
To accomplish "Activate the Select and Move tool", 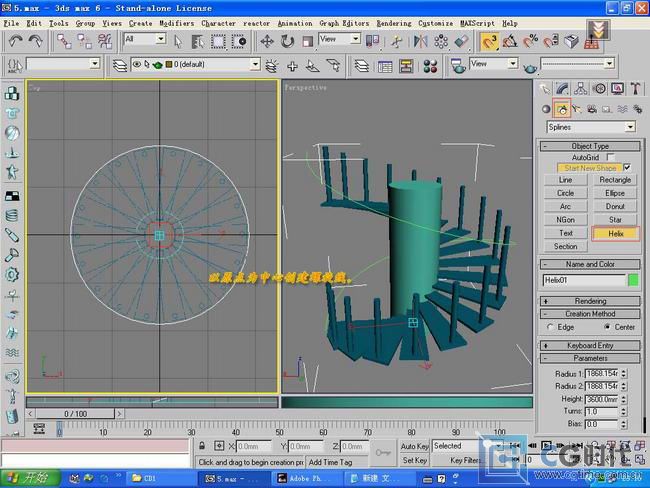I will coord(267,41).
